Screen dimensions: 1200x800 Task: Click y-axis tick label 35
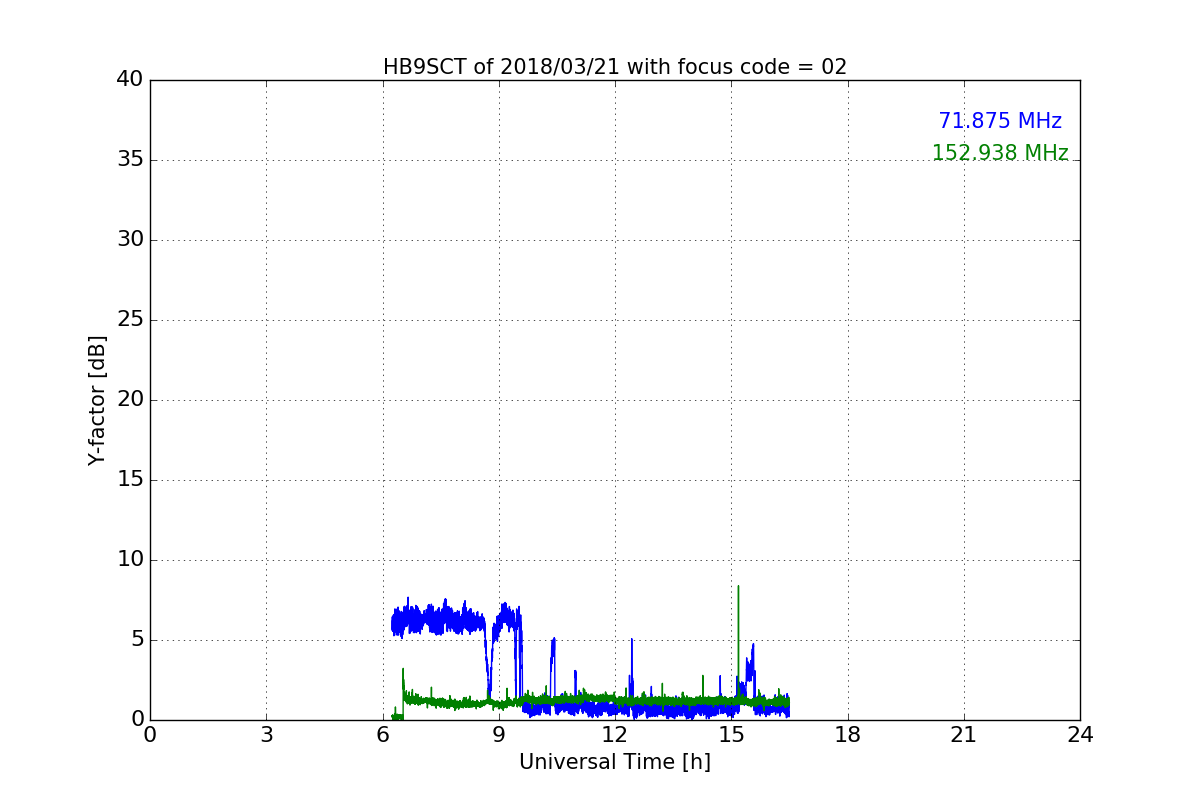tap(130, 160)
